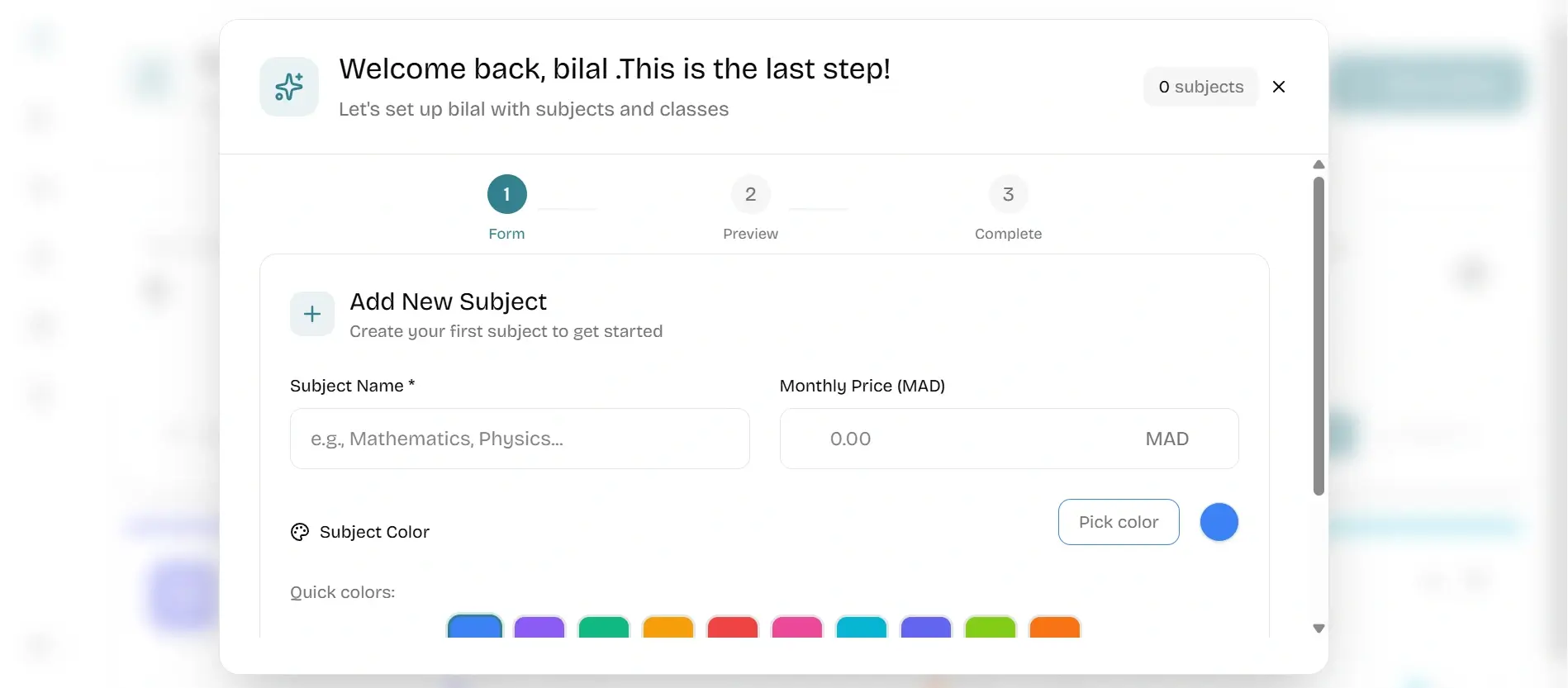Screen dimensions: 1568x688
Task: Click the blue color preview circle
Action: tap(1219, 521)
